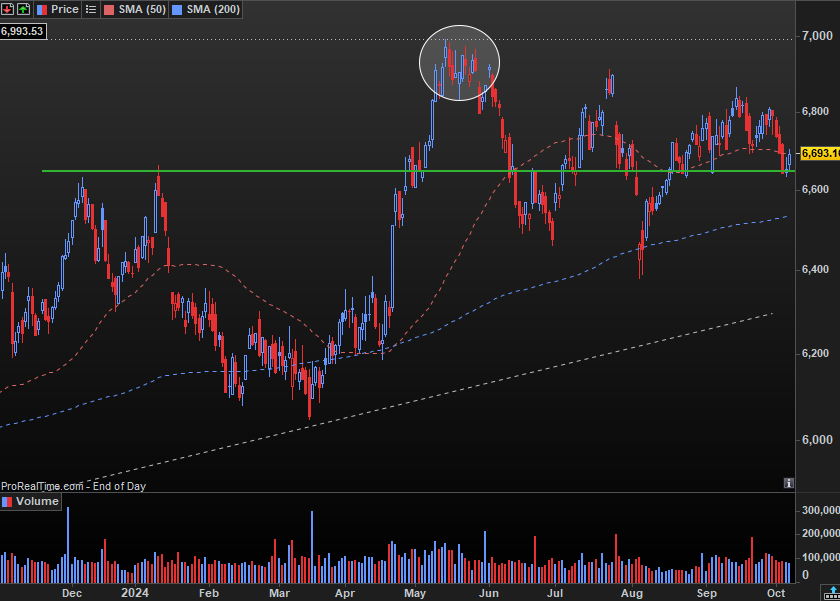Click the 6,400 price axis label
This screenshot has width=840, height=601.
point(815,269)
